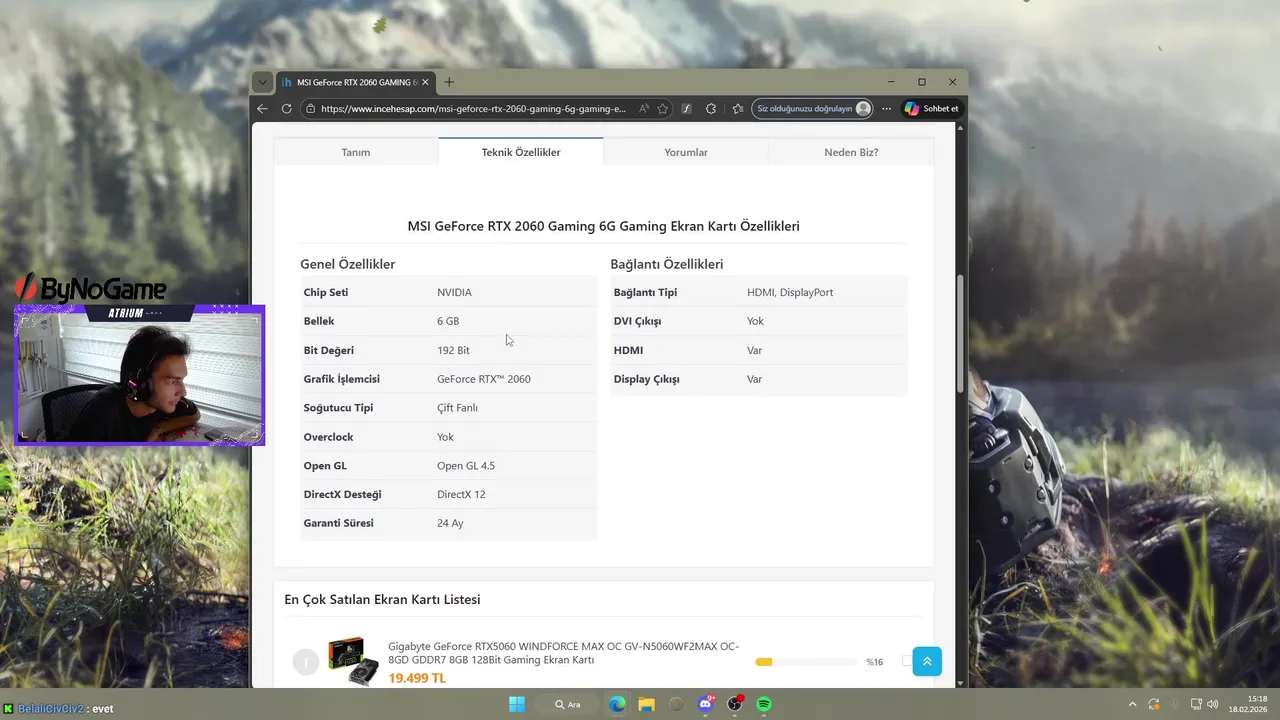
Task: Click Chip Seti value NVIDIA
Action: (x=454, y=292)
